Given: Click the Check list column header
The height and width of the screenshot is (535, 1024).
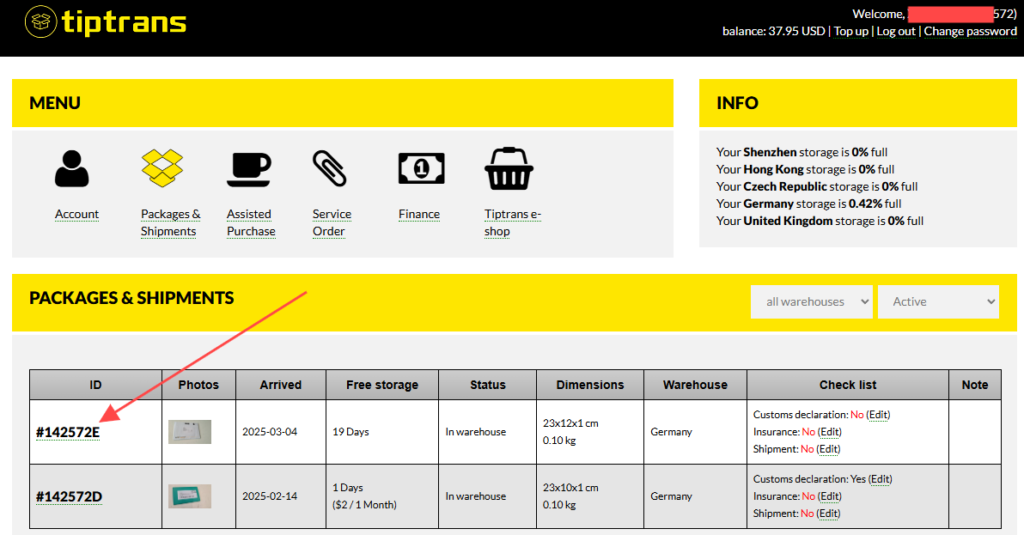Looking at the screenshot, I should click(848, 385).
